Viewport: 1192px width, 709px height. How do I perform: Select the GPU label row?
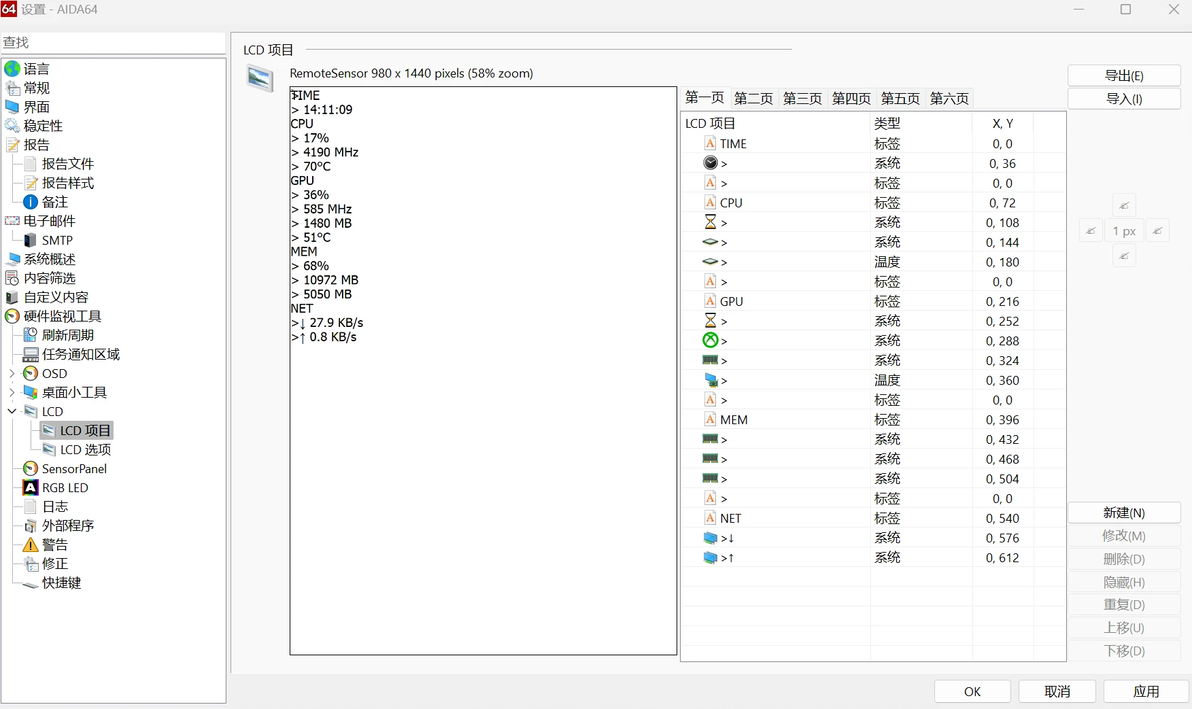coord(873,302)
